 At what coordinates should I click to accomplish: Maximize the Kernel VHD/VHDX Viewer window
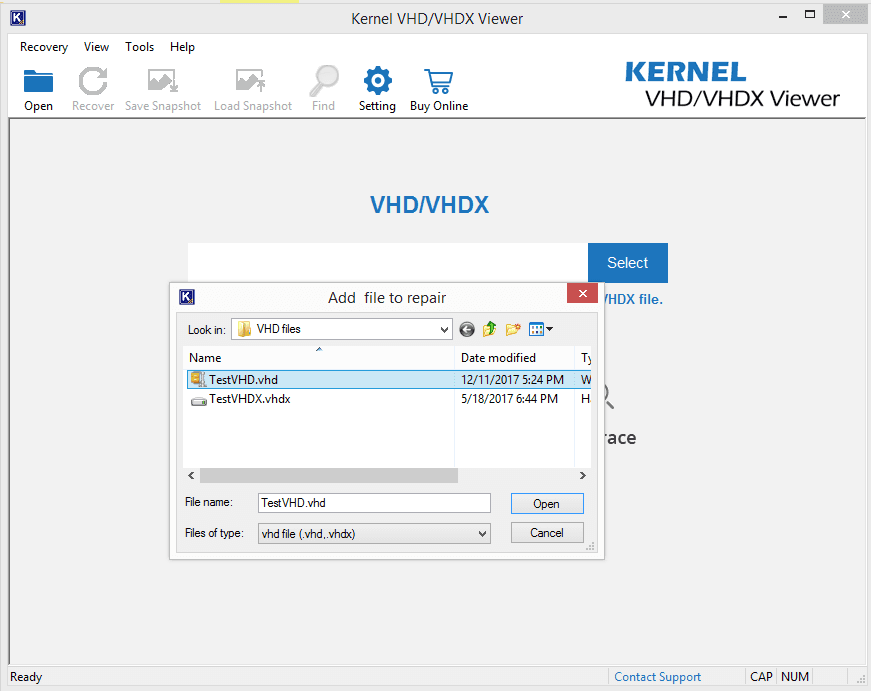[x=810, y=15]
